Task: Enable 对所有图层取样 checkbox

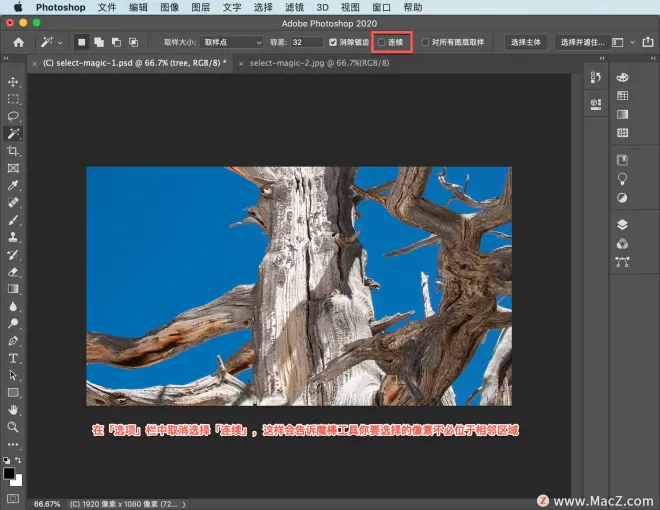Action: (x=426, y=42)
